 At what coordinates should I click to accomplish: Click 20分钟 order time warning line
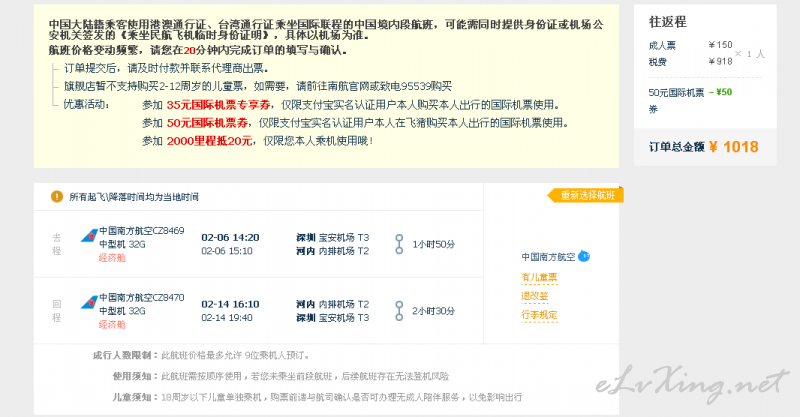198,51
